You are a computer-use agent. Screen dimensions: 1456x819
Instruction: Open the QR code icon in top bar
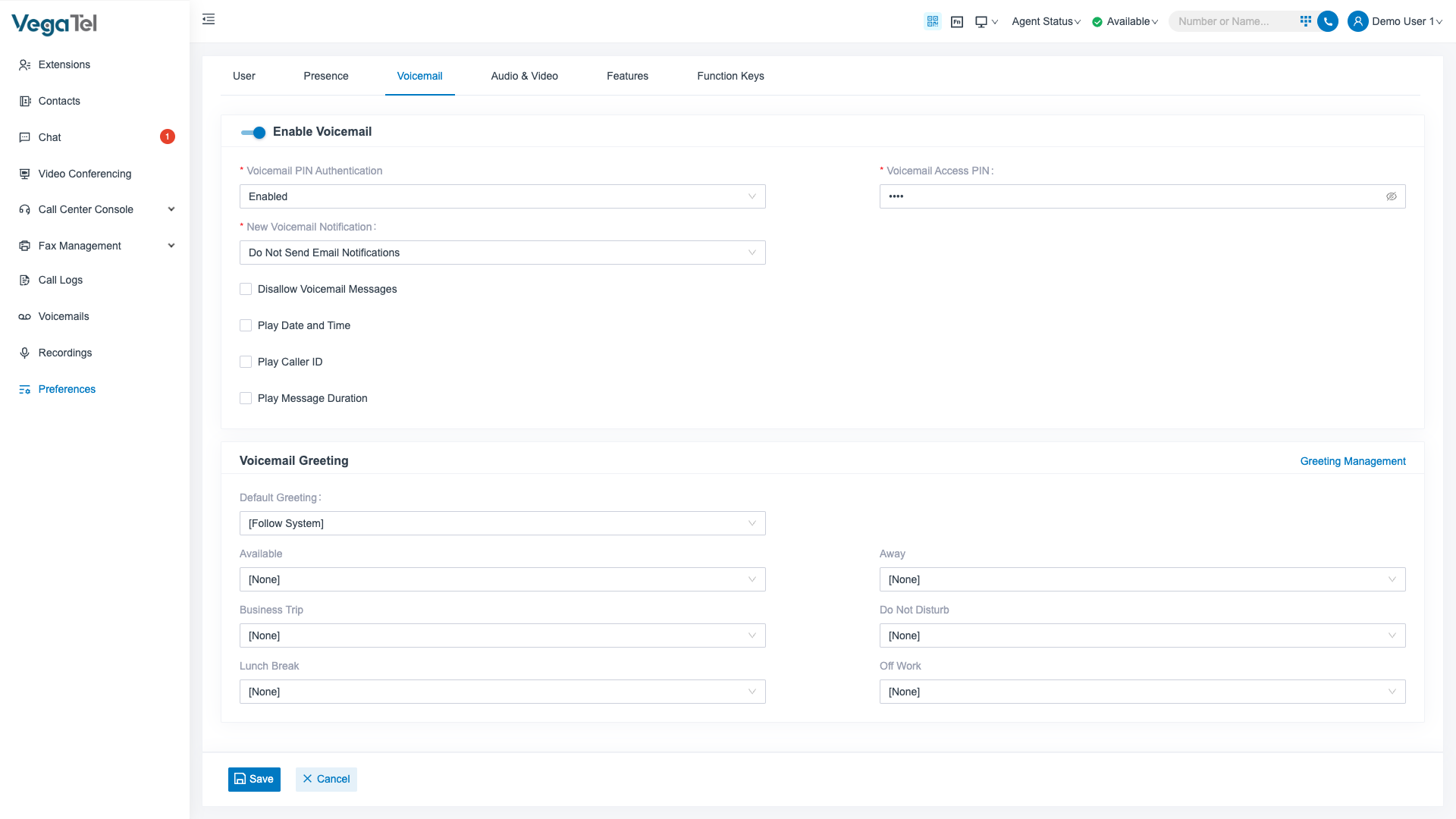click(932, 21)
